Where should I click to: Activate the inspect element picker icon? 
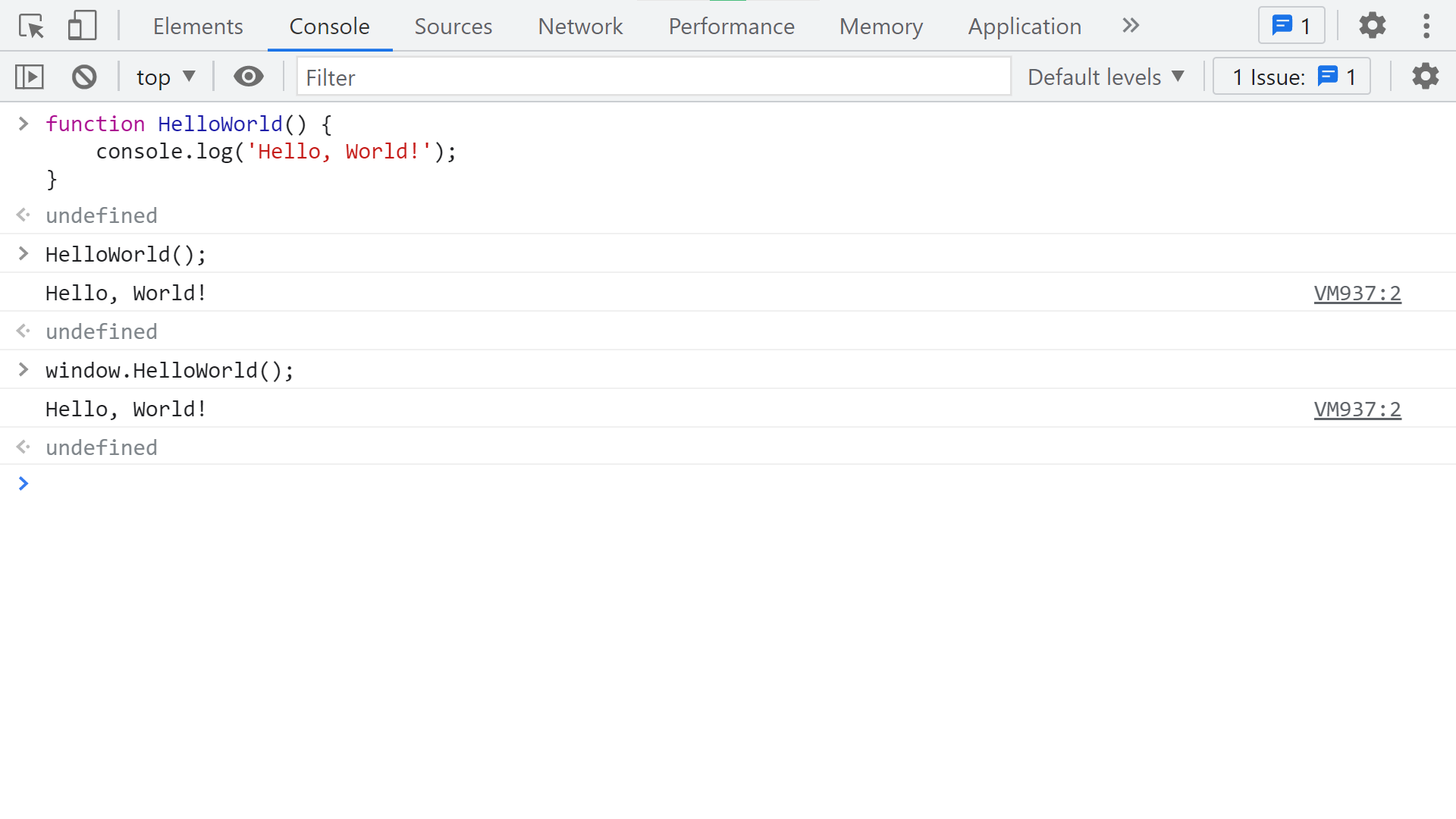pos(32,27)
